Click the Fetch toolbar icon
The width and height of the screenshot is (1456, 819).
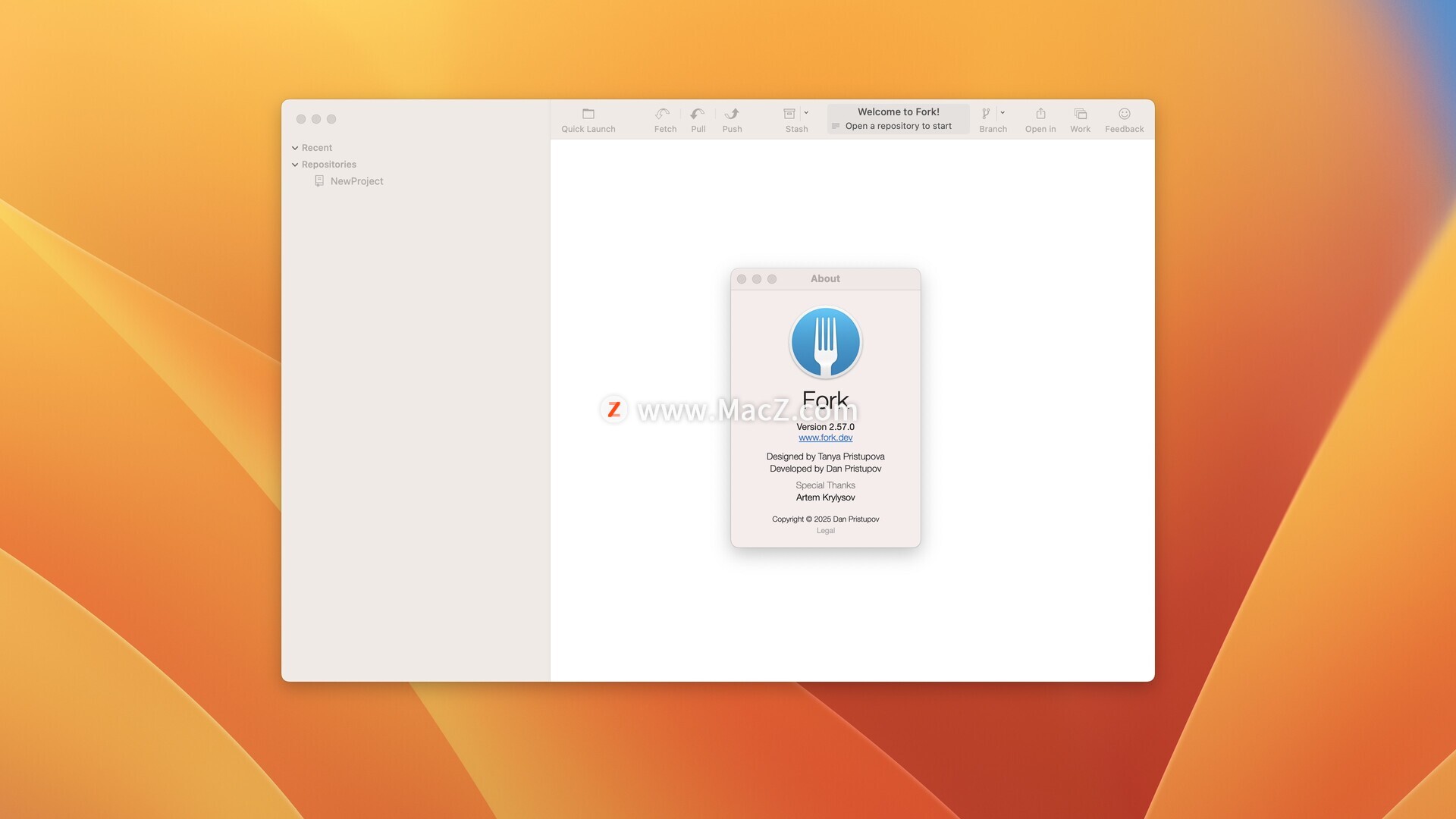pyautogui.click(x=663, y=114)
